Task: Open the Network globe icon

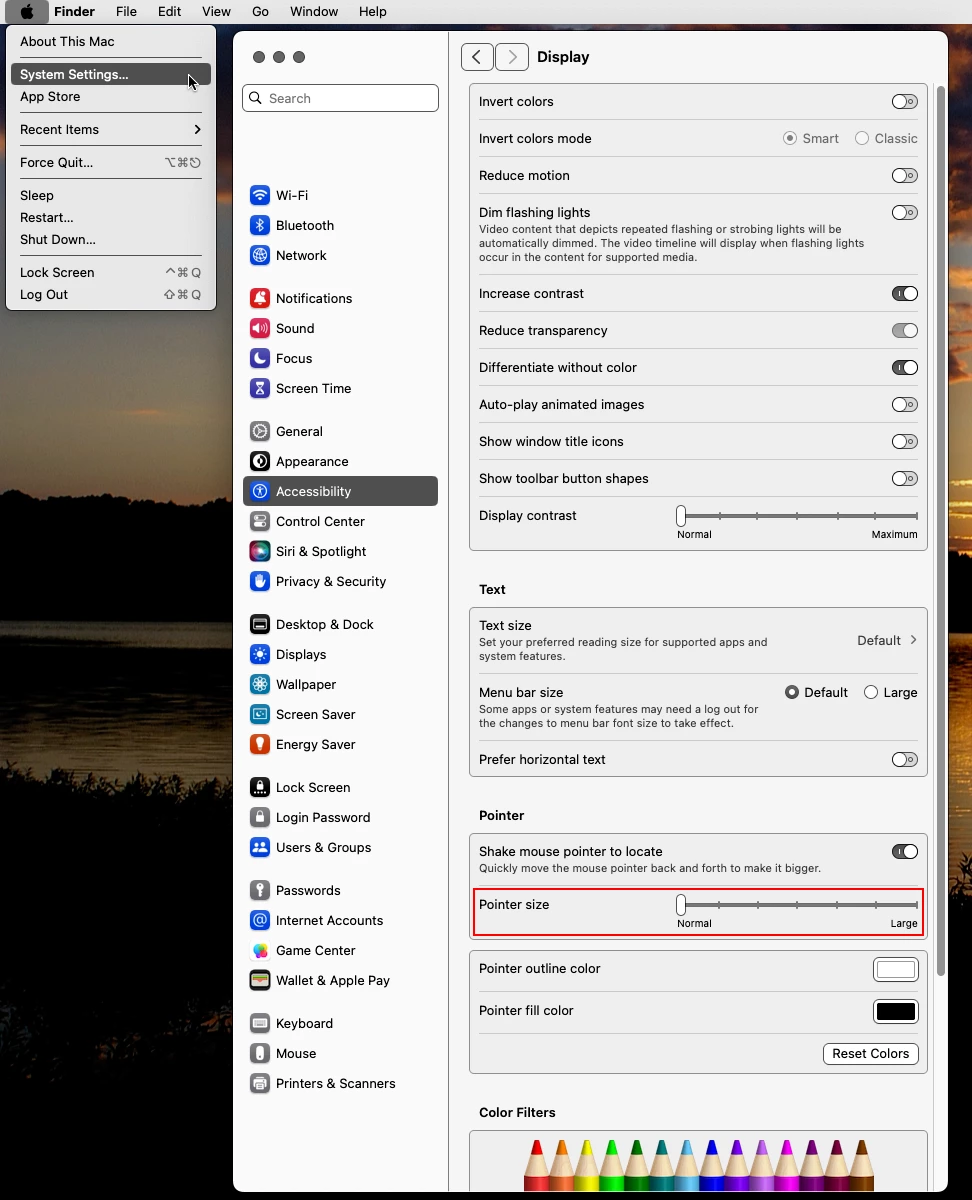Action: [x=260, y=255]
